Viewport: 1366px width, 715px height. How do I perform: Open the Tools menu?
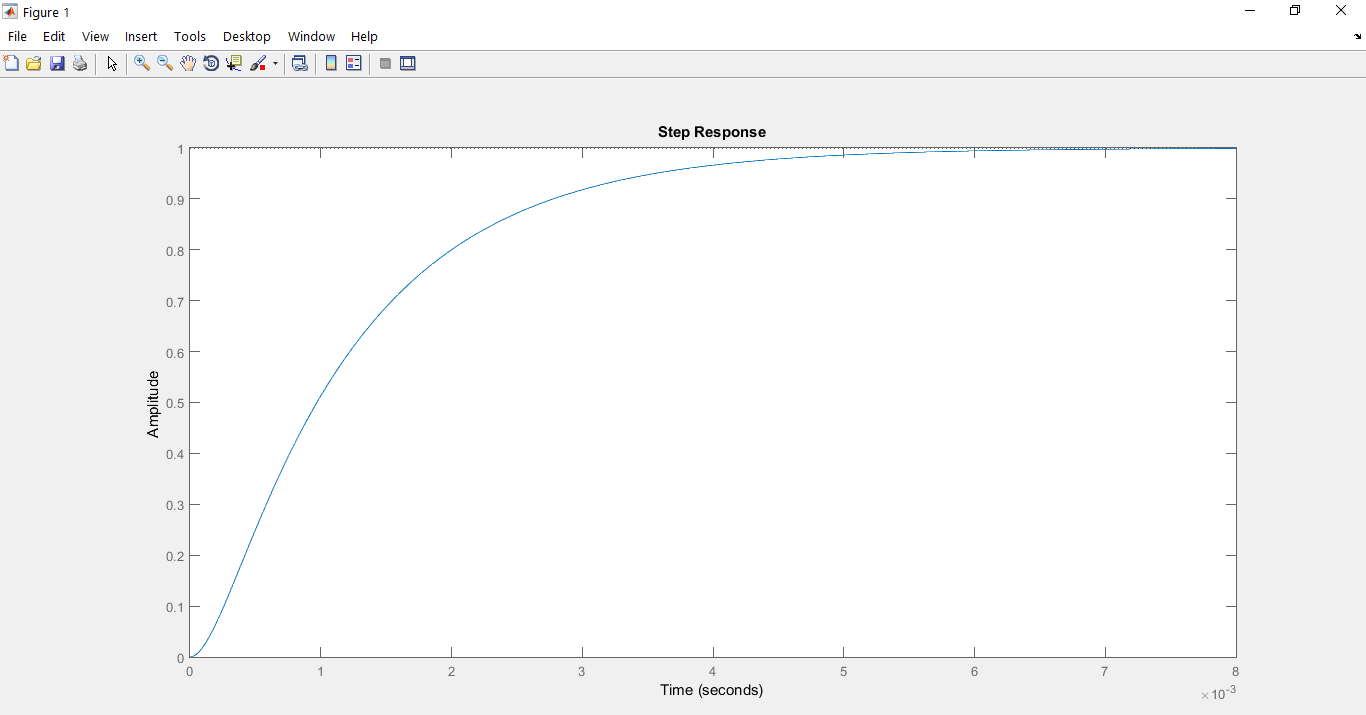coord(190,36)
